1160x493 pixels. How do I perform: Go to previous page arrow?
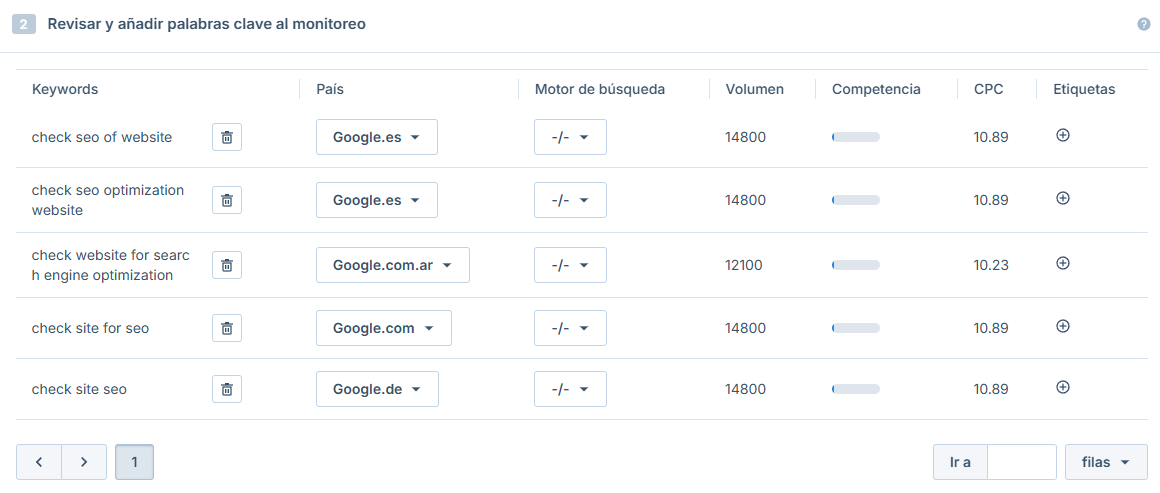tap(38, 462)
